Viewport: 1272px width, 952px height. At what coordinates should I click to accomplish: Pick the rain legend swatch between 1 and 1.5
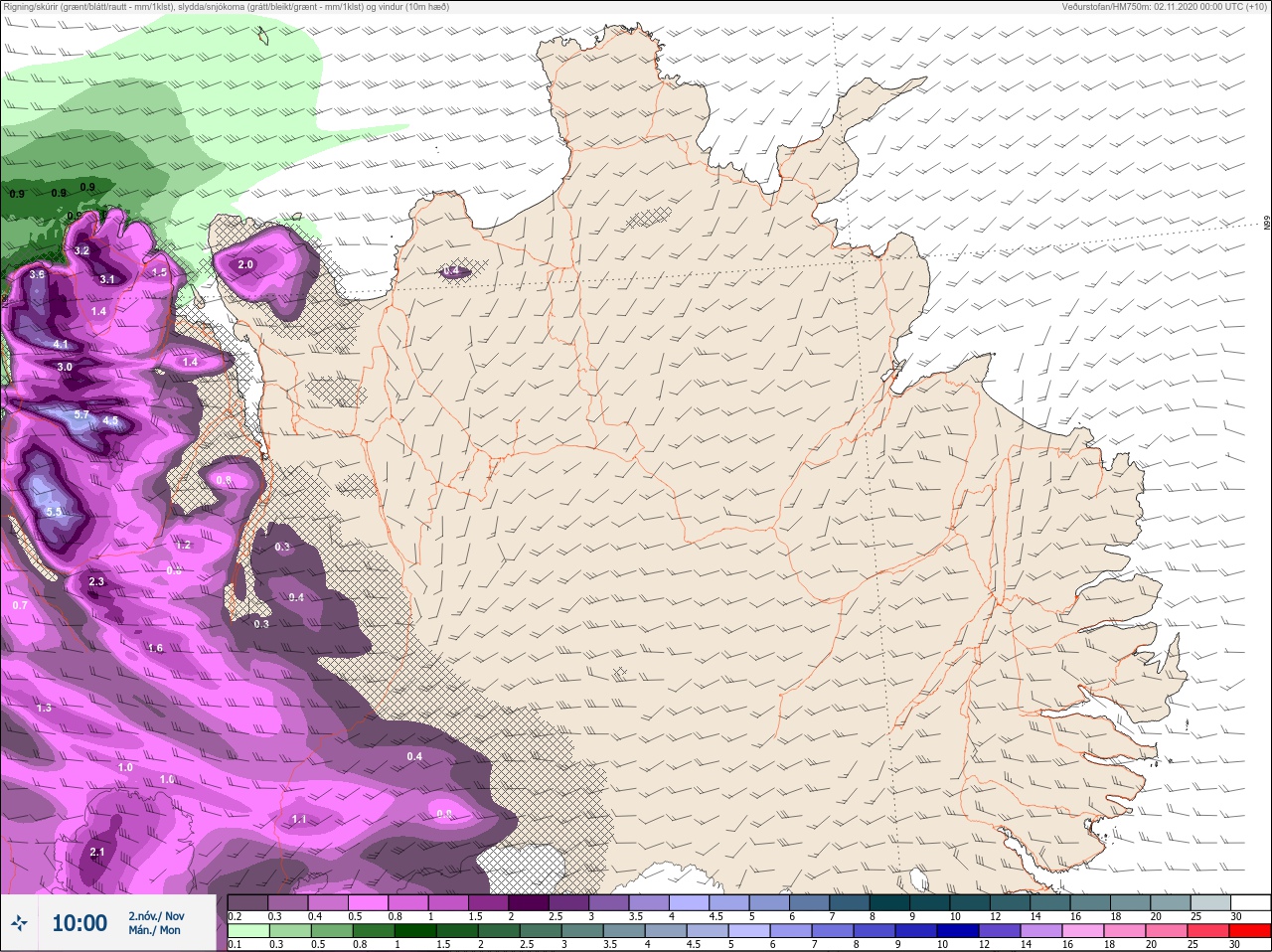click(414, 930)
